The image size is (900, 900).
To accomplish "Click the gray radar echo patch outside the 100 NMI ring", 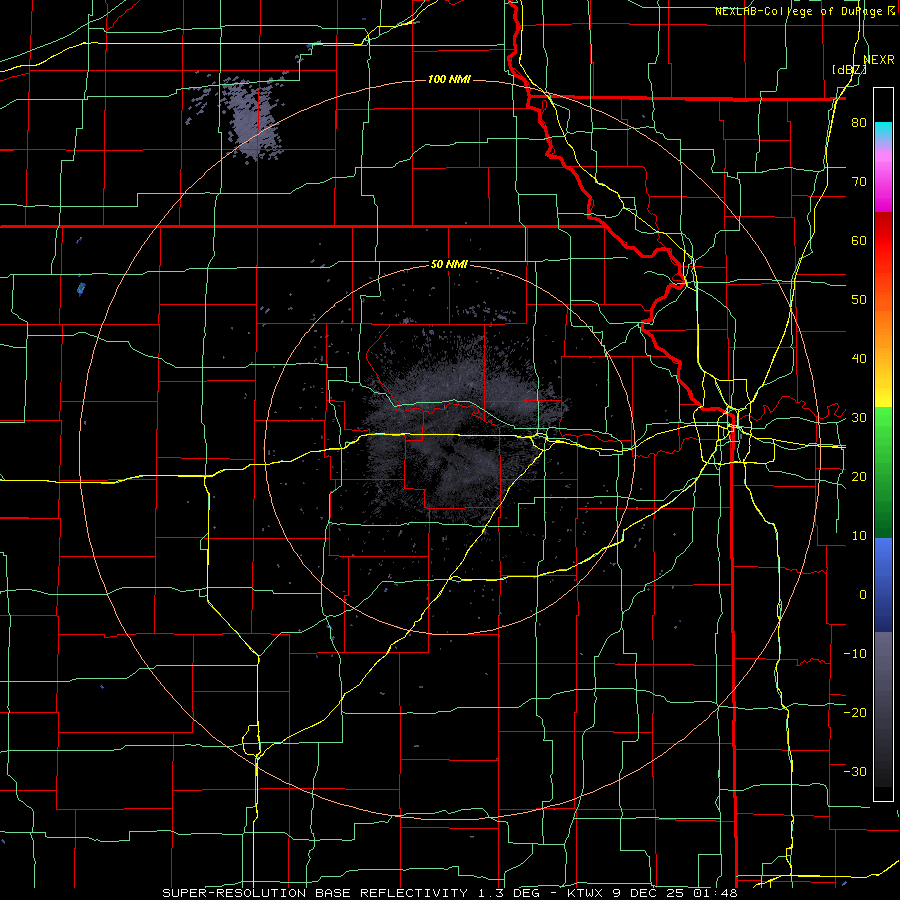I will pos(253,119).
